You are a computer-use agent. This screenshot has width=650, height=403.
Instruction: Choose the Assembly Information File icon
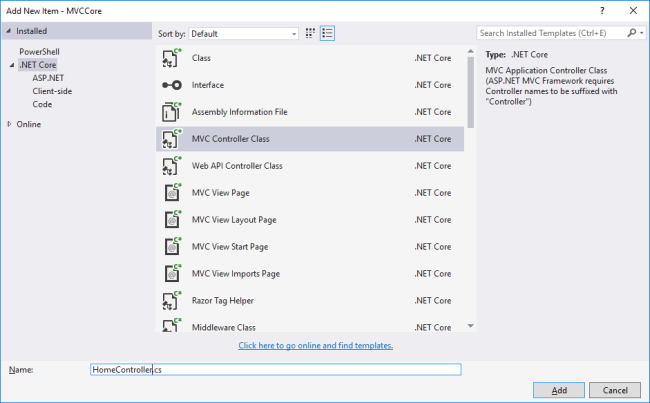[170, 112]
